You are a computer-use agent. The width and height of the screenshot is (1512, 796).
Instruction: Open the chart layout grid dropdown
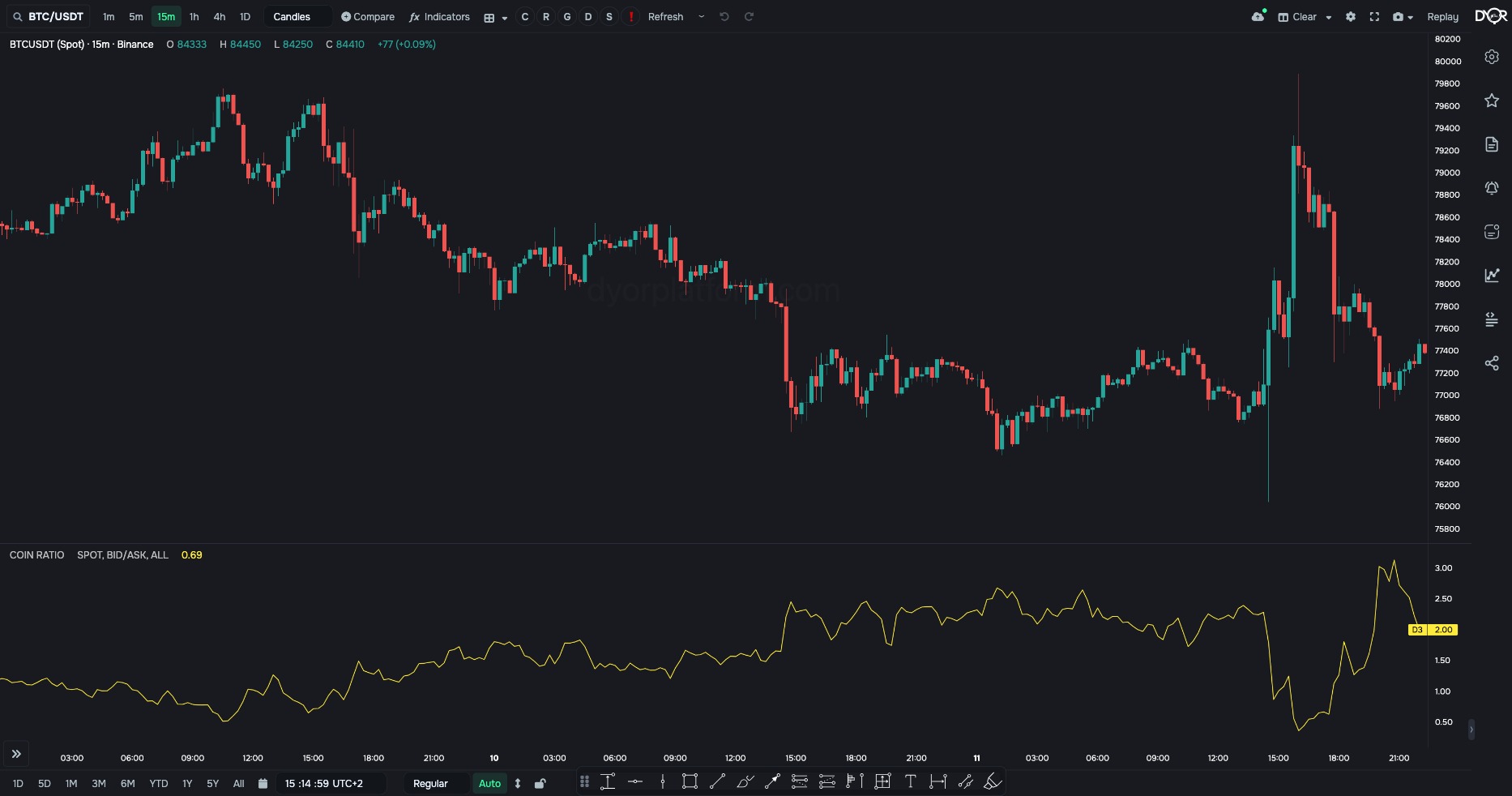(495, 18)
